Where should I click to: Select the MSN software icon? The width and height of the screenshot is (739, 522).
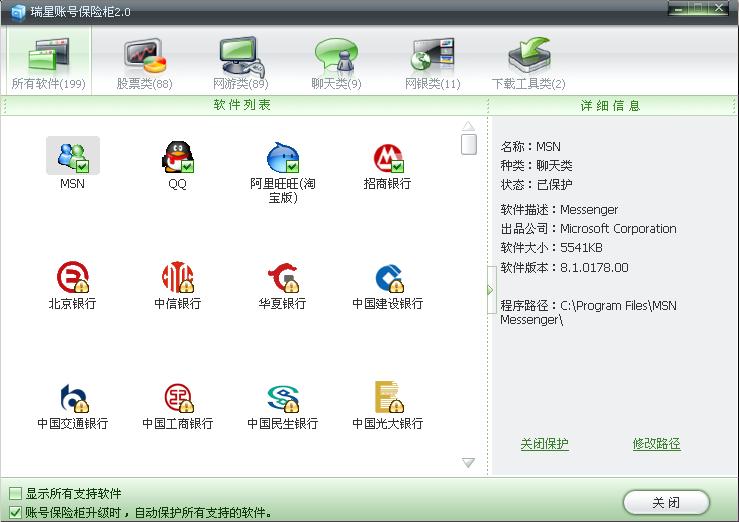click(x=73, y=157)
